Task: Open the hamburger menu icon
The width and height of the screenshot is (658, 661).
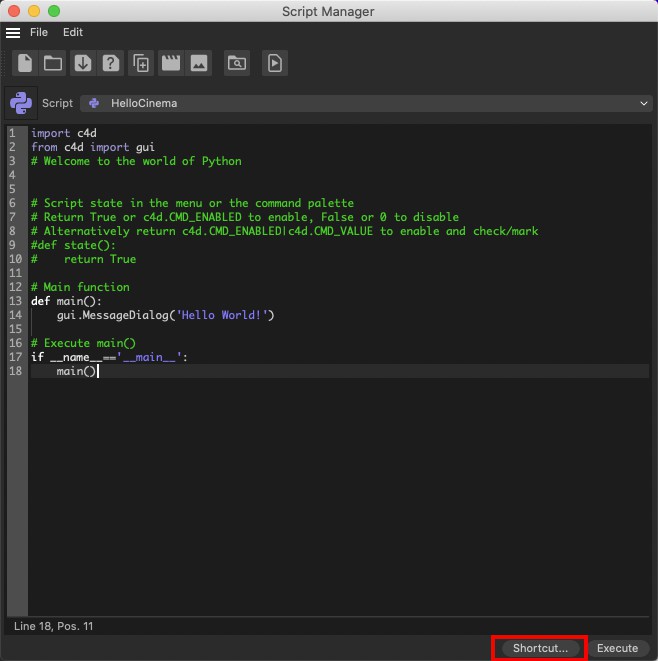Action: 13,32
